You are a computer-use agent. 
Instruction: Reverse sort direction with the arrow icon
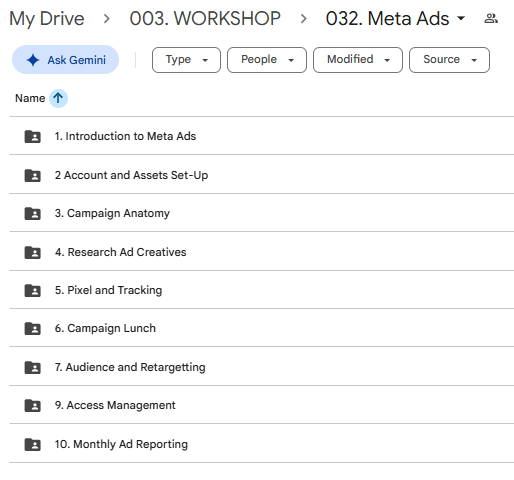pos(58,98)
